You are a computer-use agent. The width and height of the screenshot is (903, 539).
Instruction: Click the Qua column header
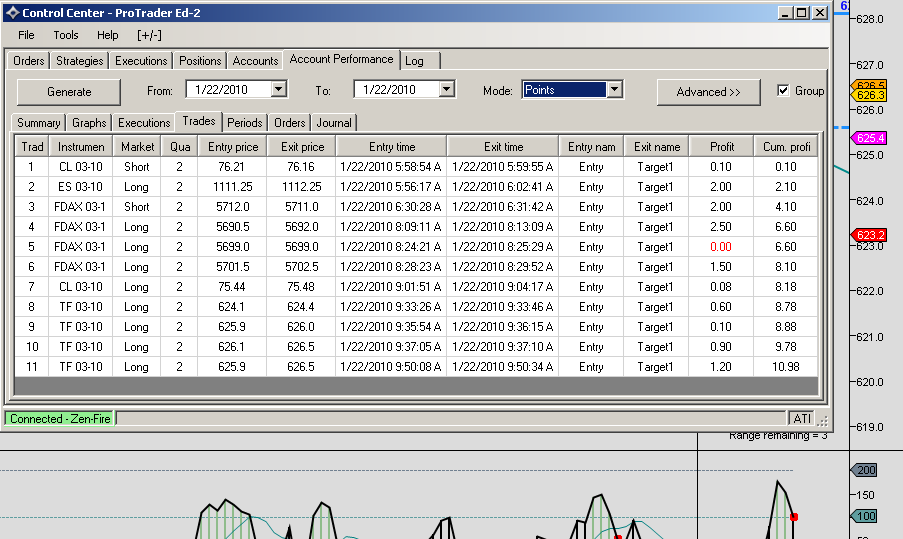coord(180,147)
